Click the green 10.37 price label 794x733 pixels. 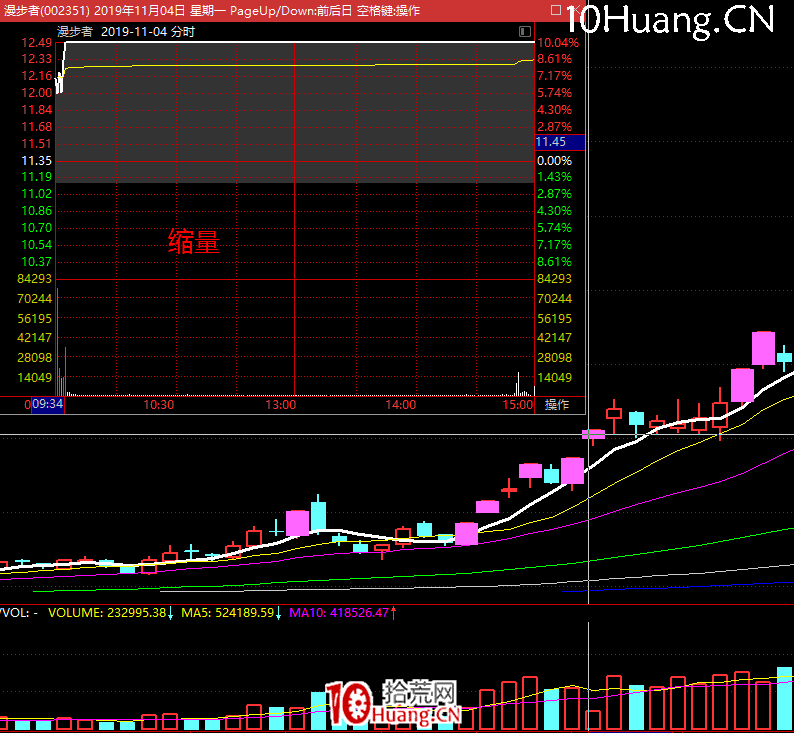click(x=36, y=262)
